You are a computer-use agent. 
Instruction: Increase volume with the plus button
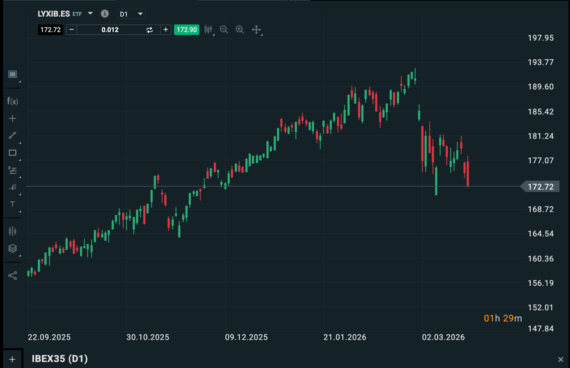pos(165,29)
